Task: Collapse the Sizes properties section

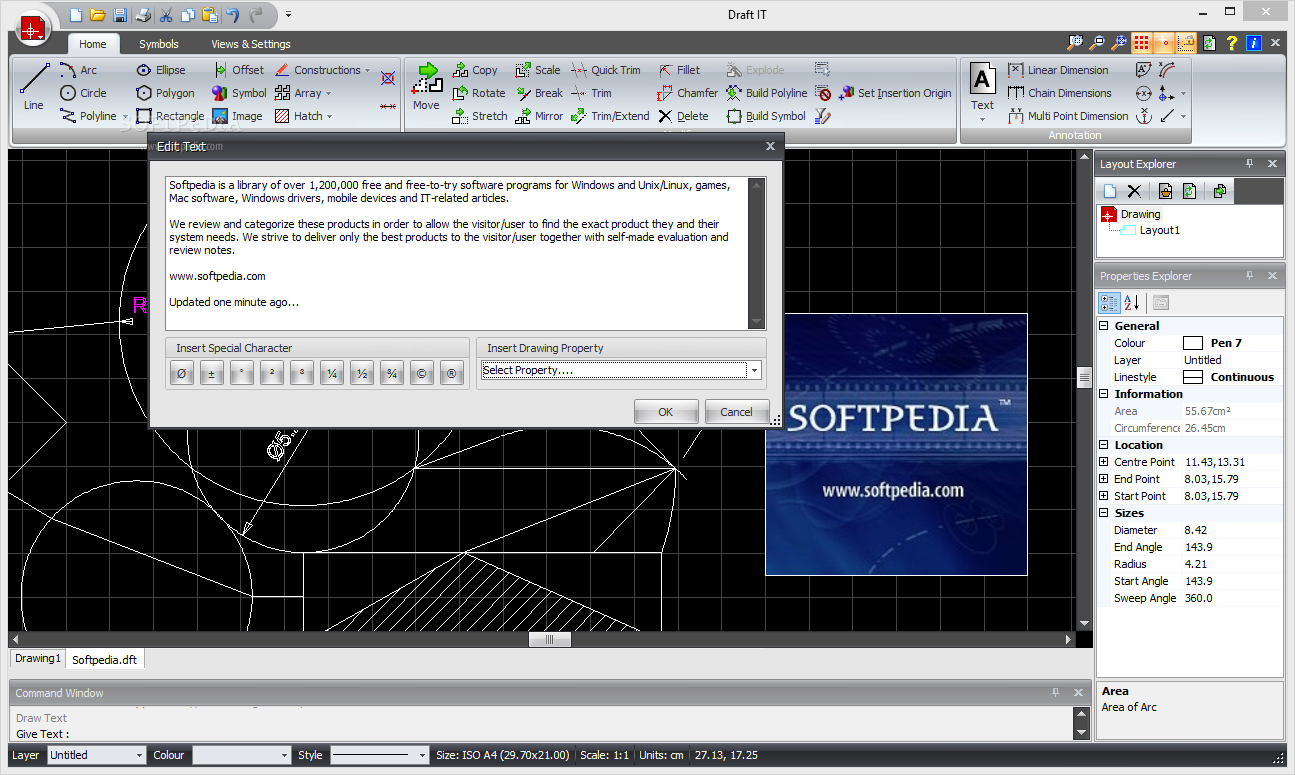Action: [1104, 513]
